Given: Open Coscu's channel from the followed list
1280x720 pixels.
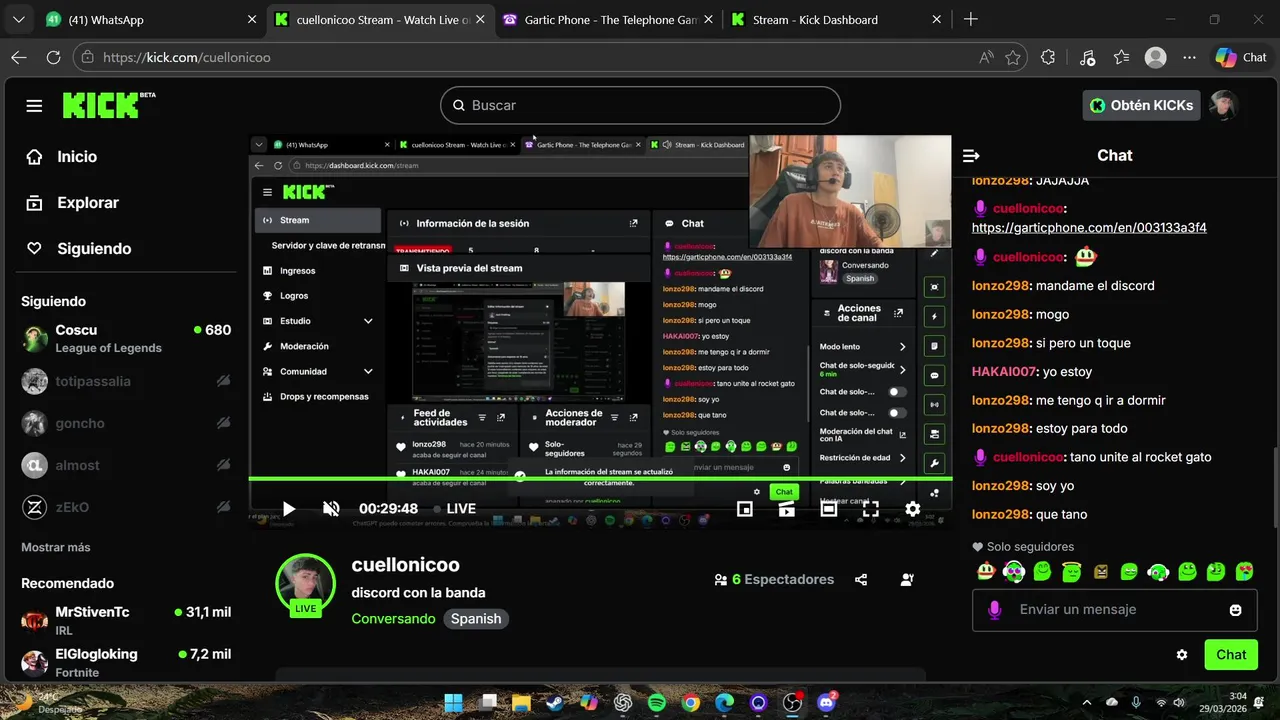Looking at the screenshot, I should click(x=126, y=338).
